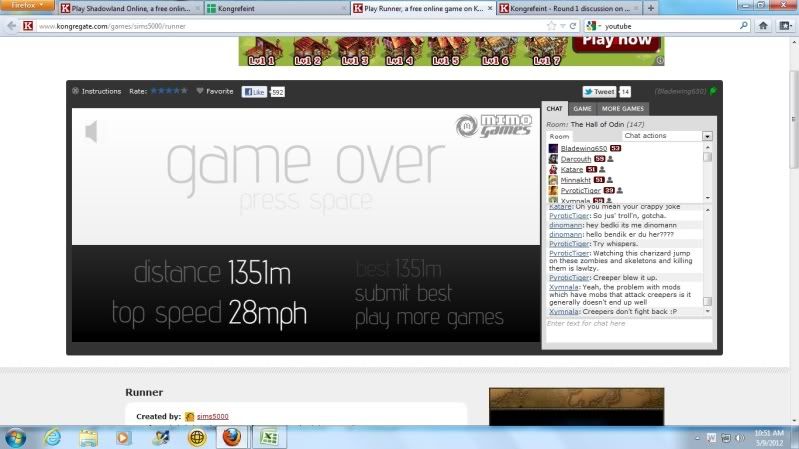Click the taskbar clock
799x449 pixels.
[769, 438]
